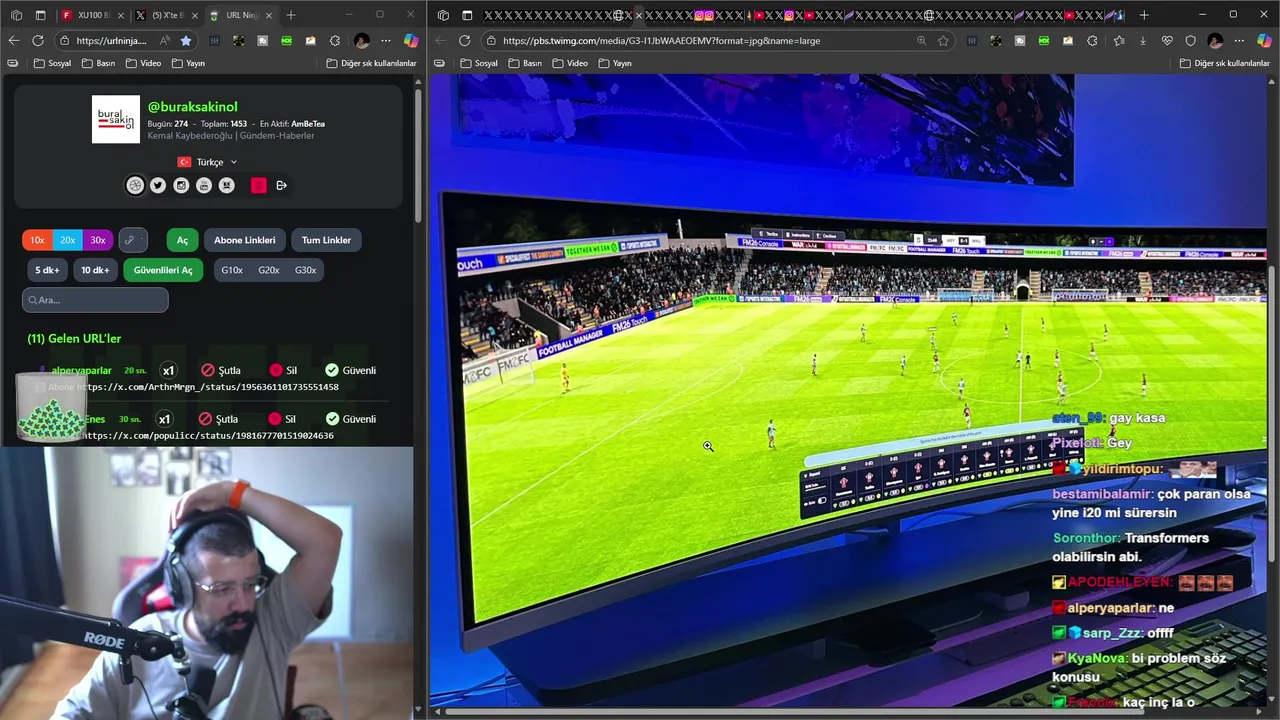Viewport: 1280px width, 720px height.
Task: Click Sil for alperyaparlar URL
Action: pyautogui.click(x=282, y=370)
